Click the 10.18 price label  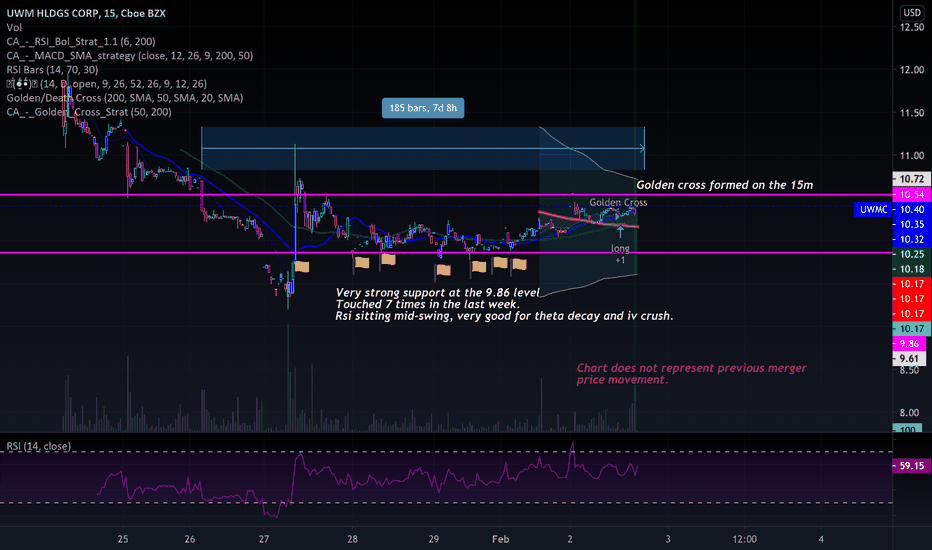912,269
